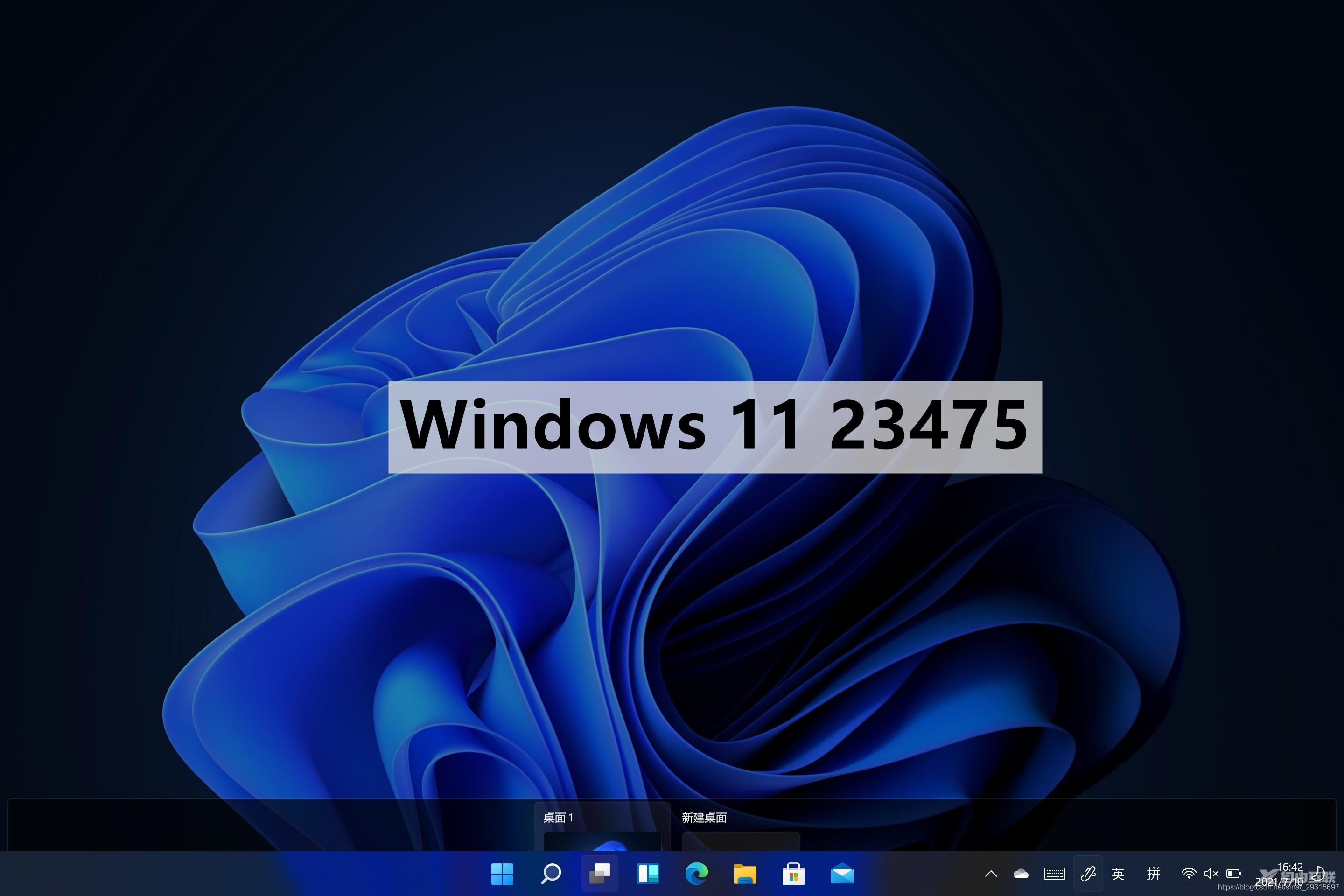Unmute audio to access the volume slider

click(1211, 874)
